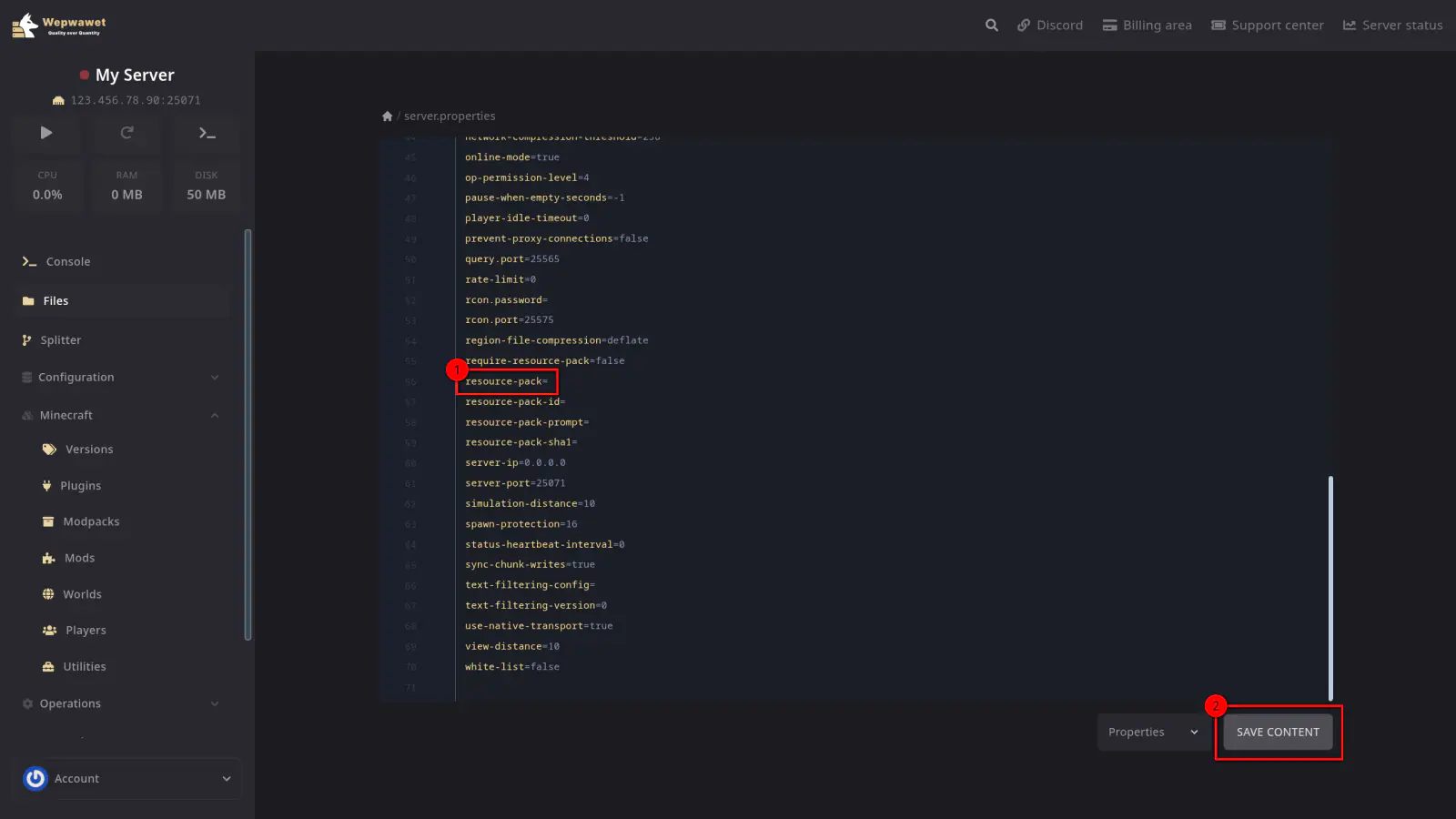1456x819 pixels.
Task: Click the home icon in breadcrumb
Action: point(388,116)
